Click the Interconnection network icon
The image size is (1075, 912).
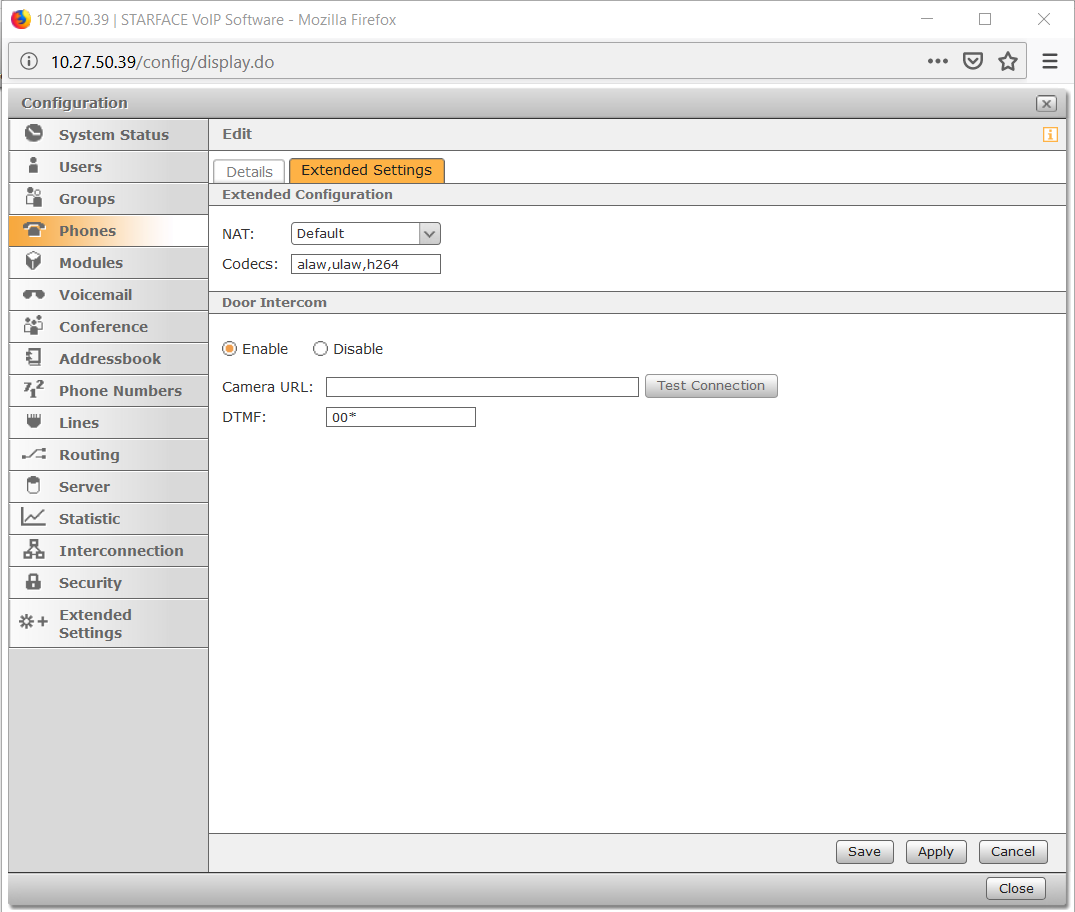click(x=34, y=550)
